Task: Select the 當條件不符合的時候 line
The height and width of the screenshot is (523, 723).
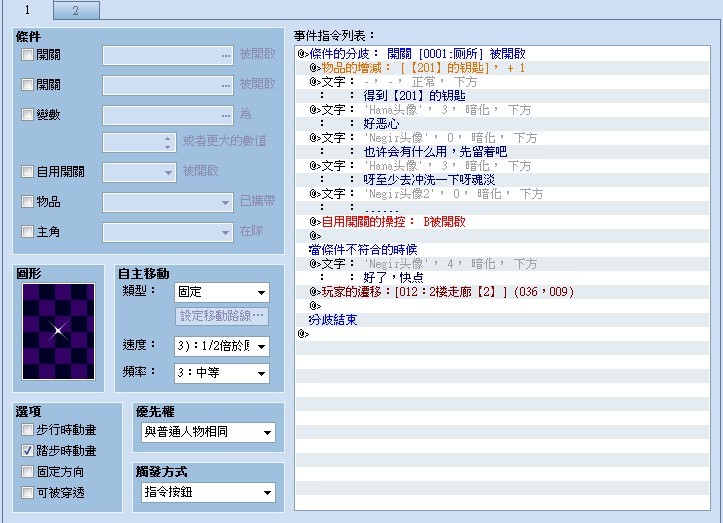Action: [x=503, y=250]
